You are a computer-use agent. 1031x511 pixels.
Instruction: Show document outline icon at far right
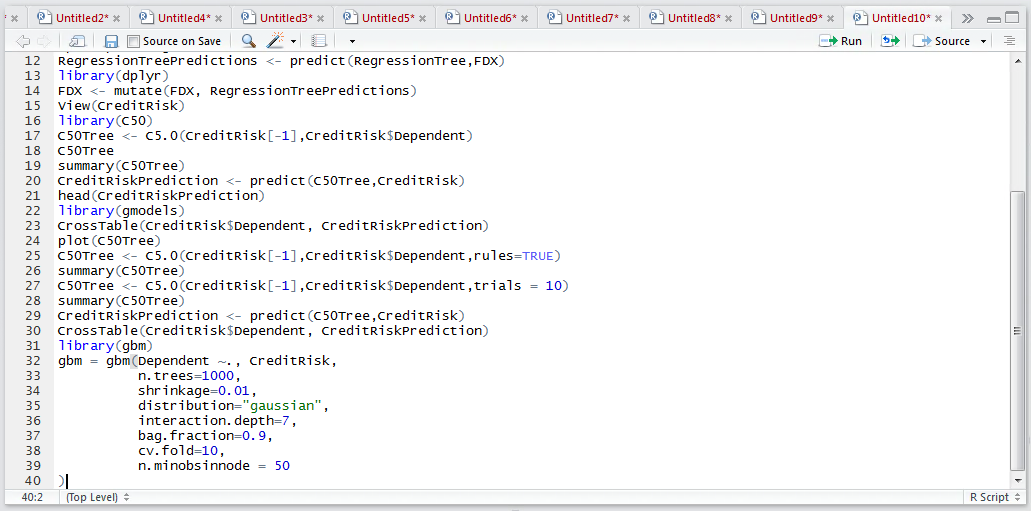pos(1010,41)
